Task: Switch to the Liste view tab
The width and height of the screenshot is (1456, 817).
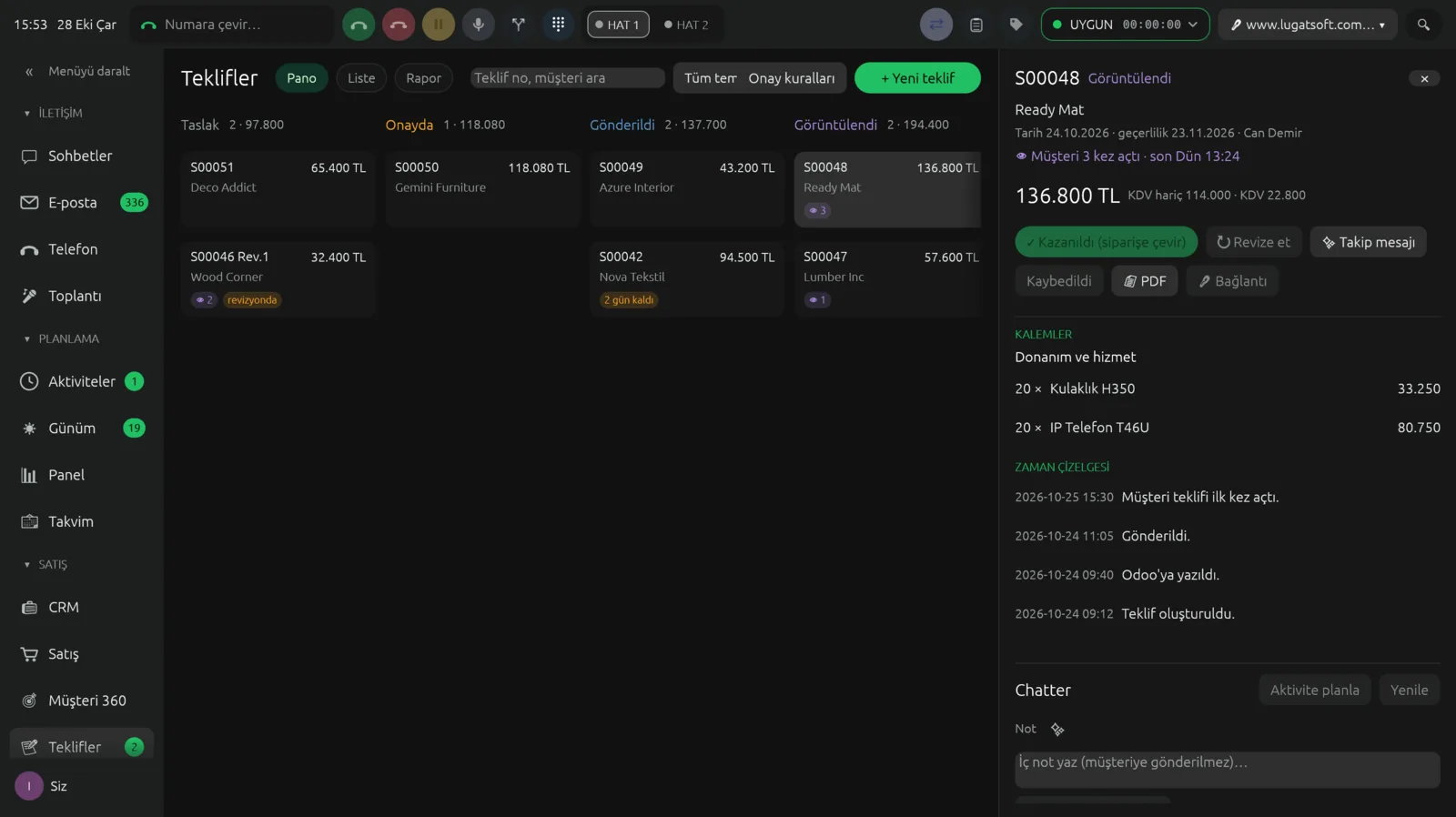Action: point(361,78)
